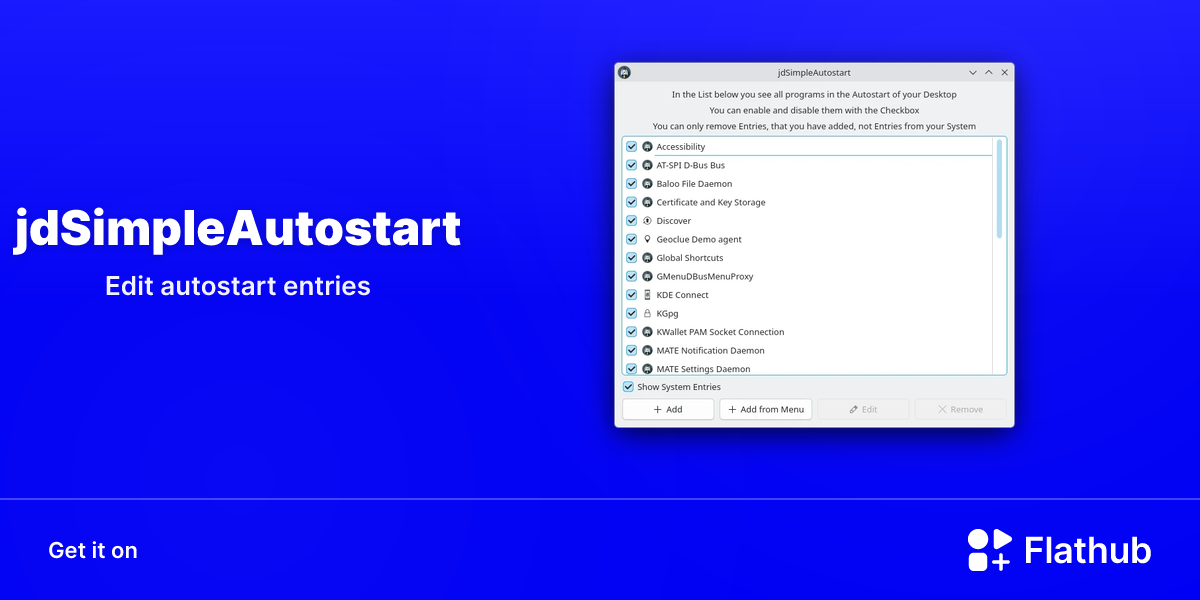
Task: Click the Flathub logo icon
Action: coord(990,550)
